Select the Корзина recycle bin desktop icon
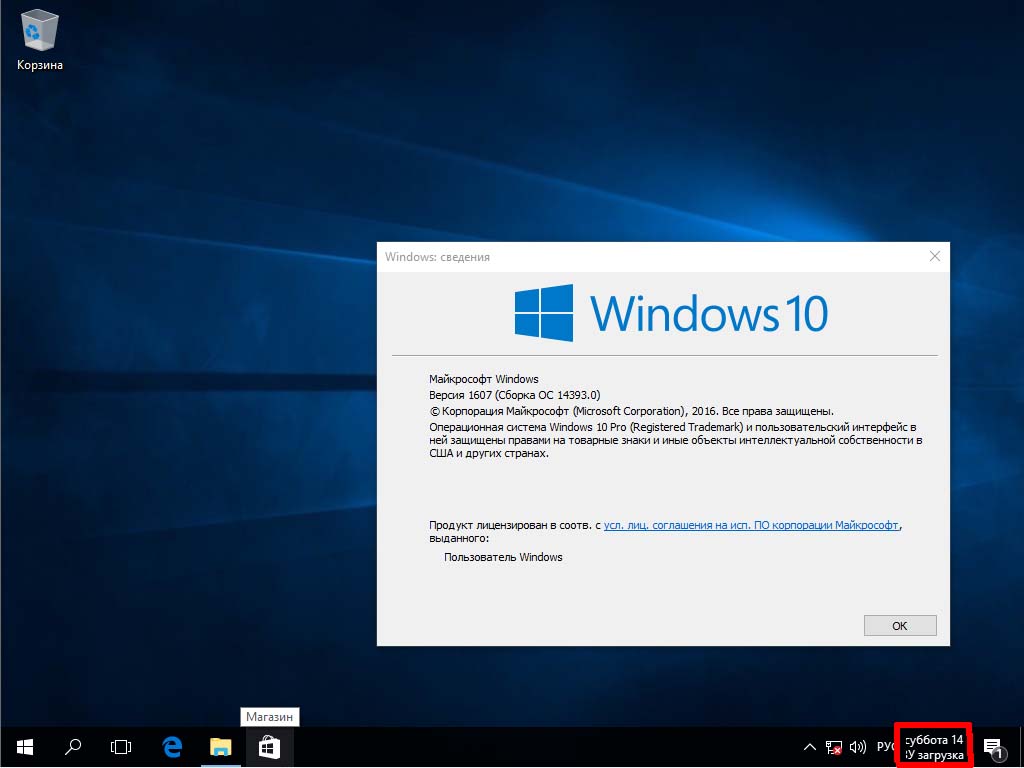1024x768 pixels. (x=40, y=40)
